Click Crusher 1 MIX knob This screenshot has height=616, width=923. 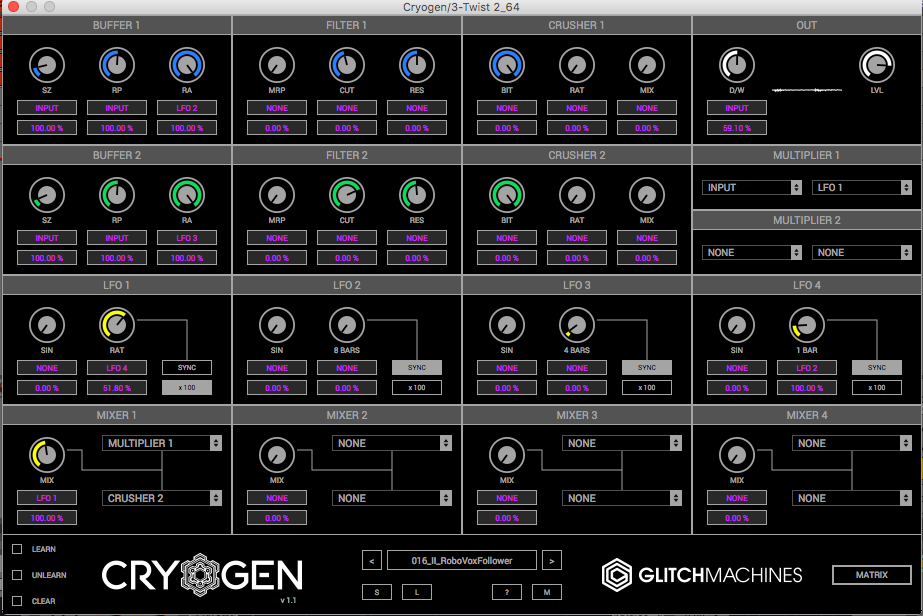coord(647,65)
